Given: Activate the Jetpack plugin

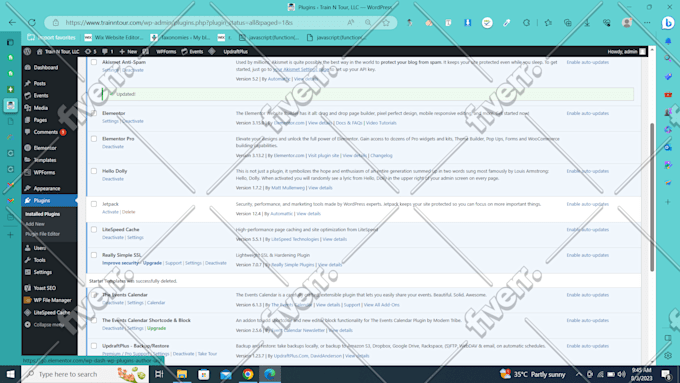Looking at the screenshot, I should coord(110,212).
